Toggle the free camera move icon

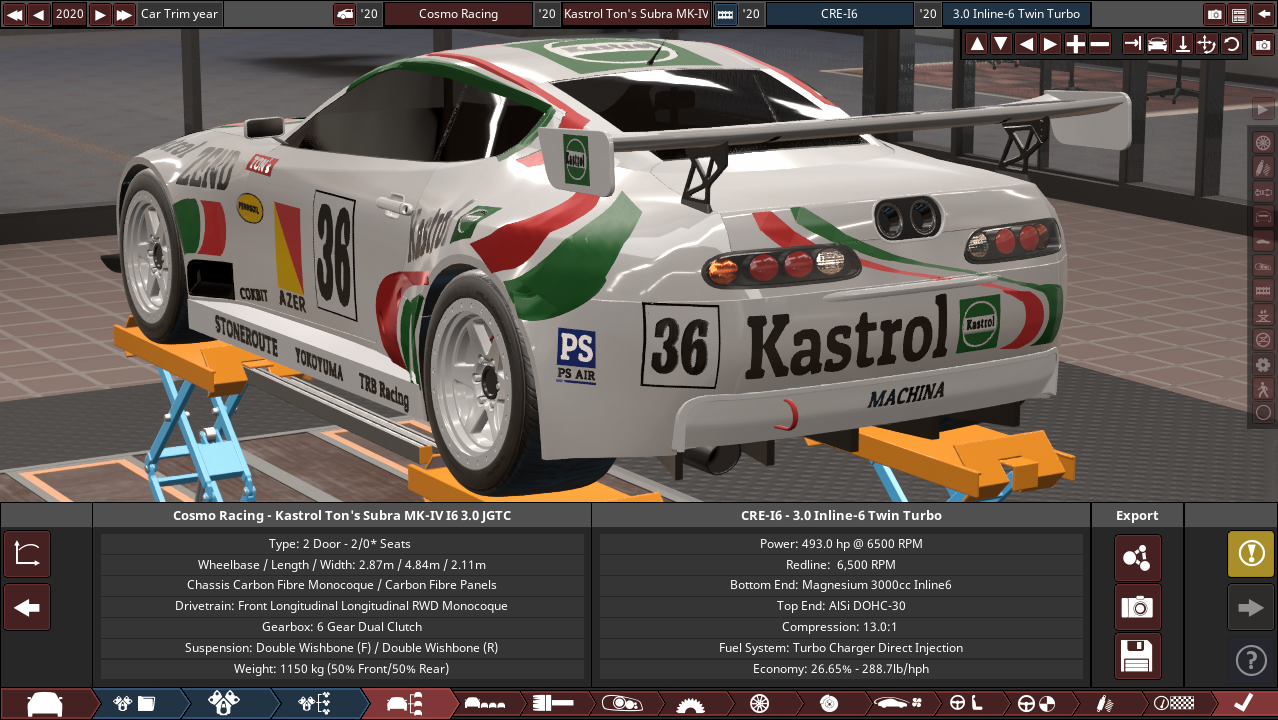(x=1206, y=44)
